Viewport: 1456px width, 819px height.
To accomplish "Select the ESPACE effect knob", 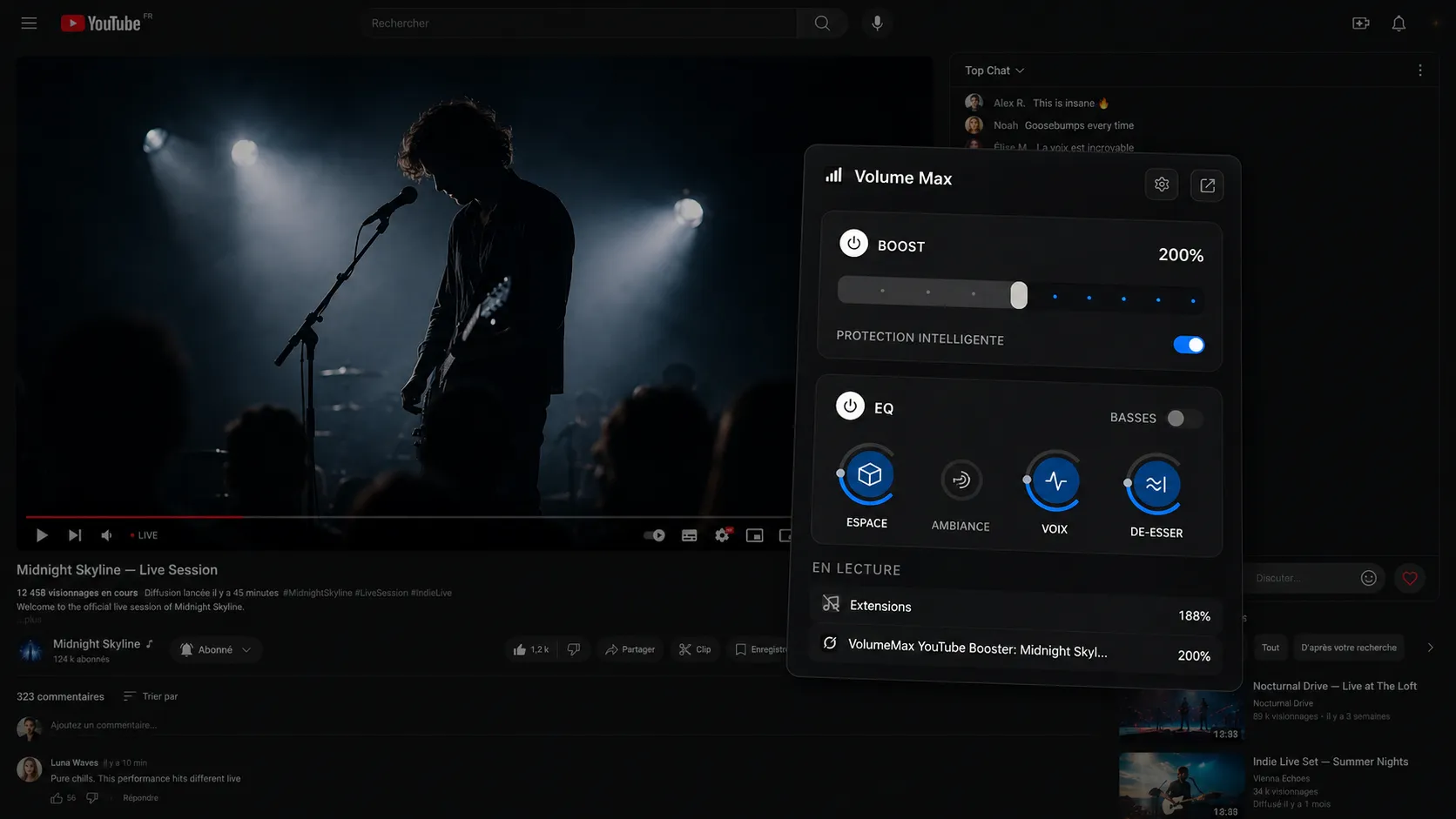I will click(868, 475).
